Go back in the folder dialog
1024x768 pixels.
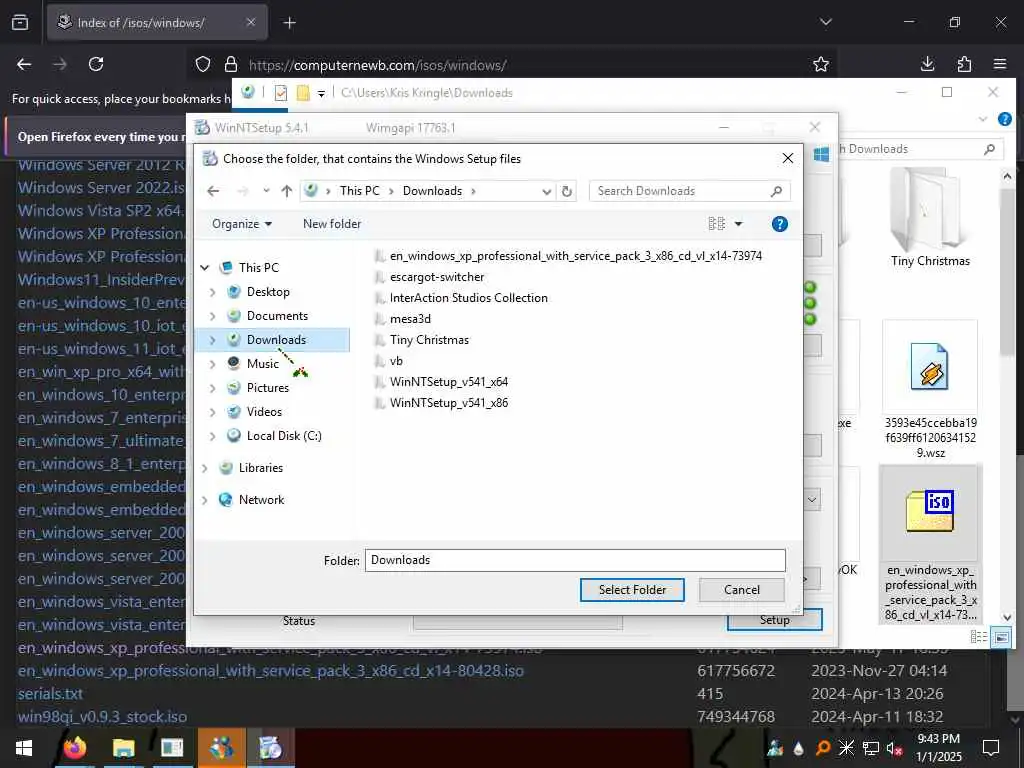pos(213,191)
